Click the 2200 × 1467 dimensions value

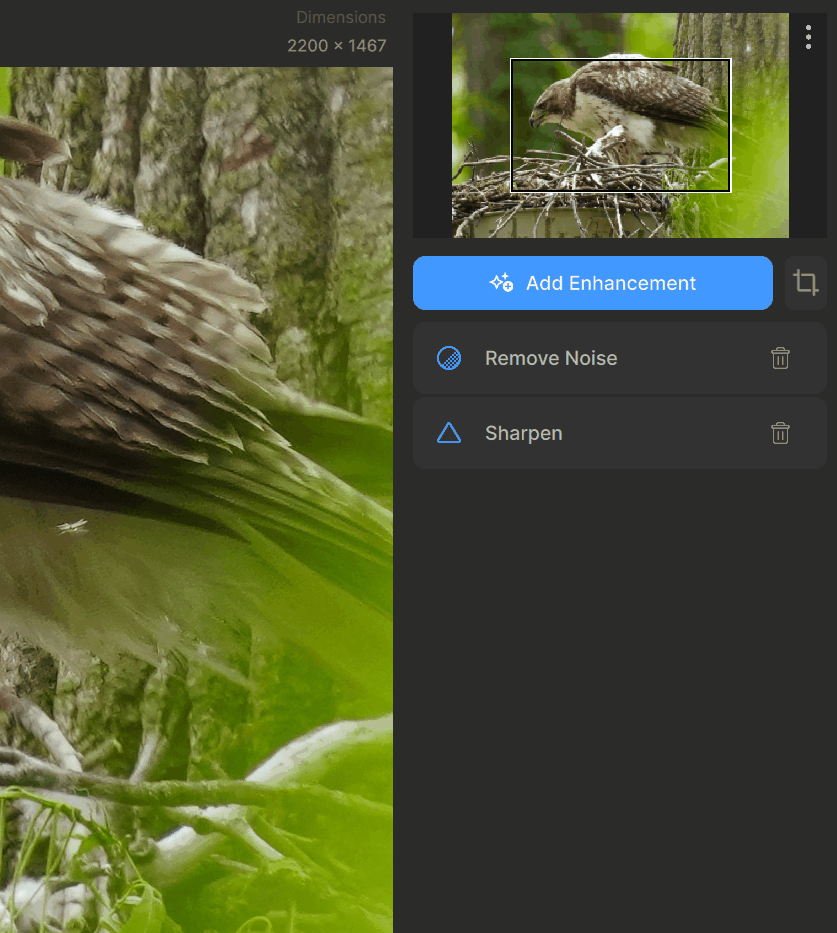coord(337,46)
